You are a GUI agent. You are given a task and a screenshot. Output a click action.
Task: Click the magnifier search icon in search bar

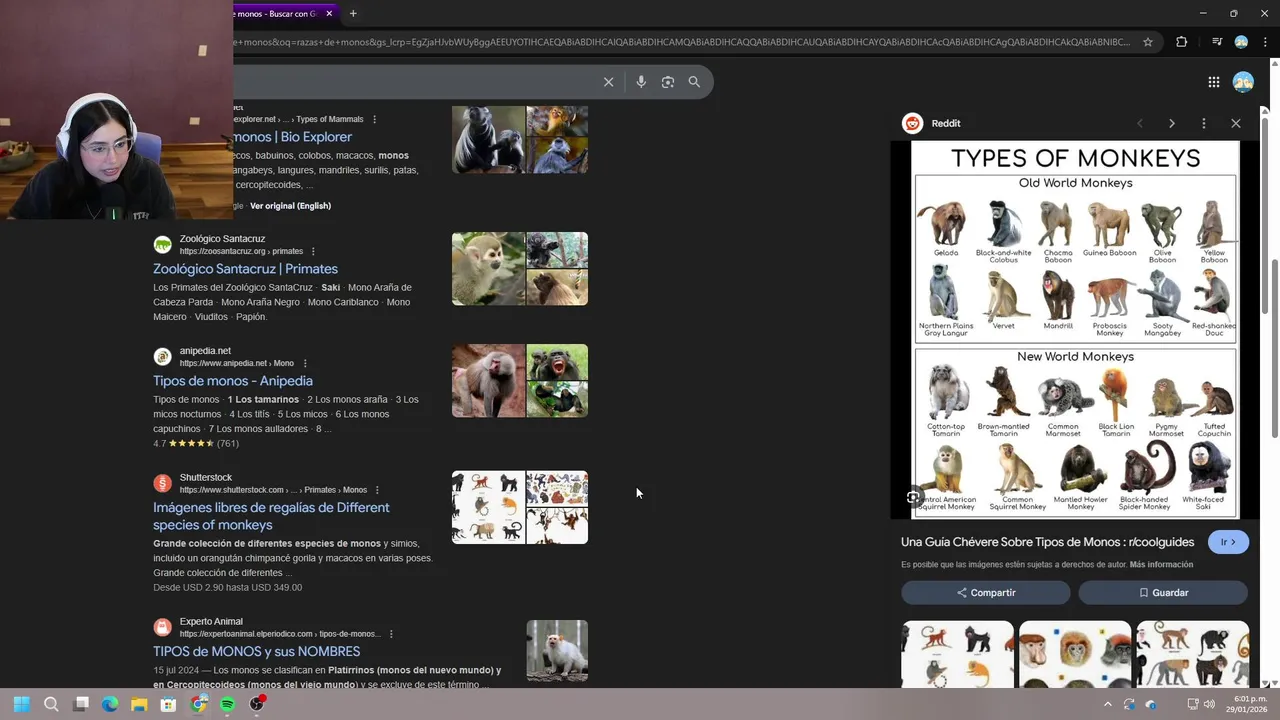pos(694,82)
